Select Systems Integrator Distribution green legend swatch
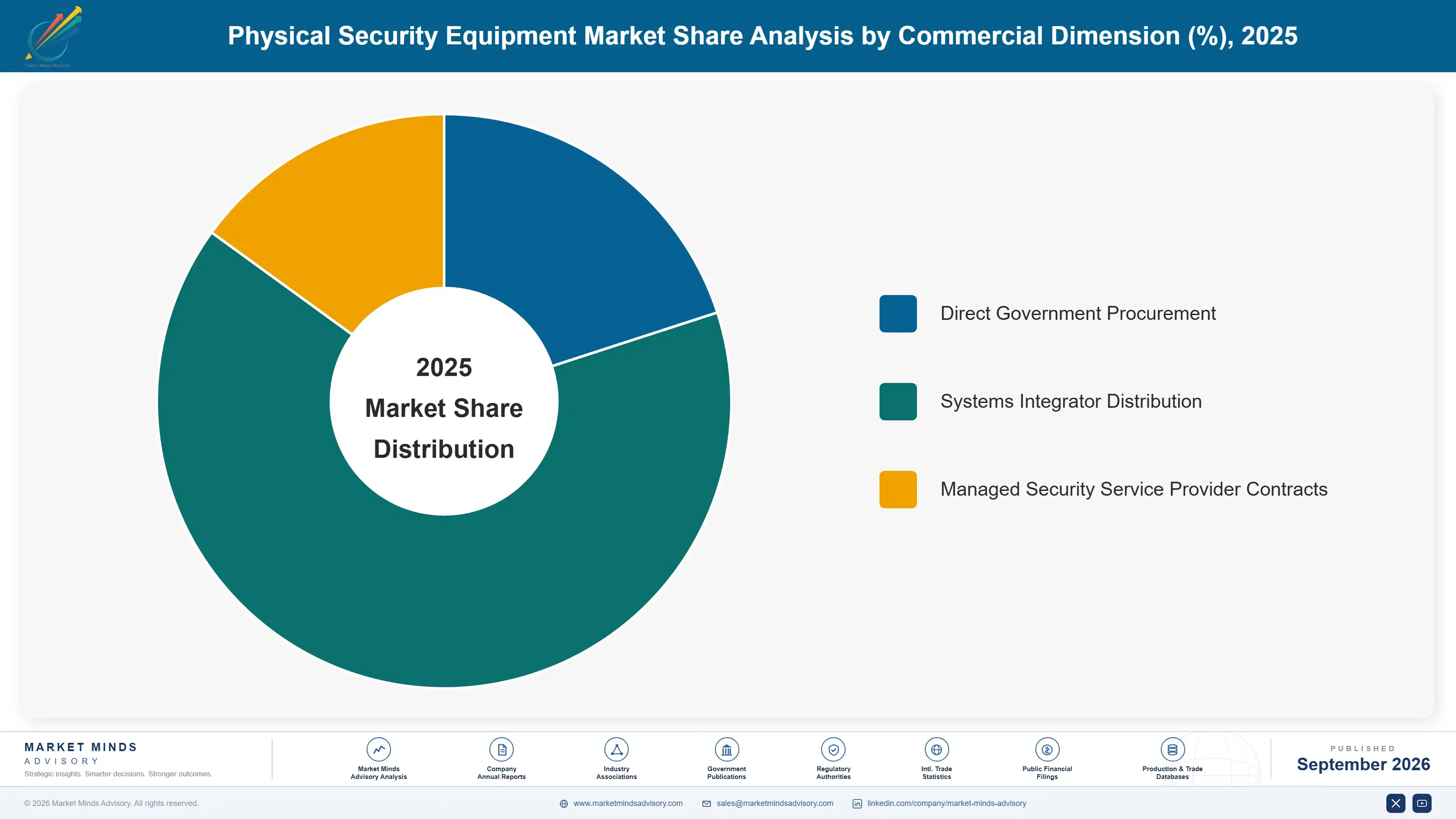Viewport: 1456px width, 819px height. 897,402
